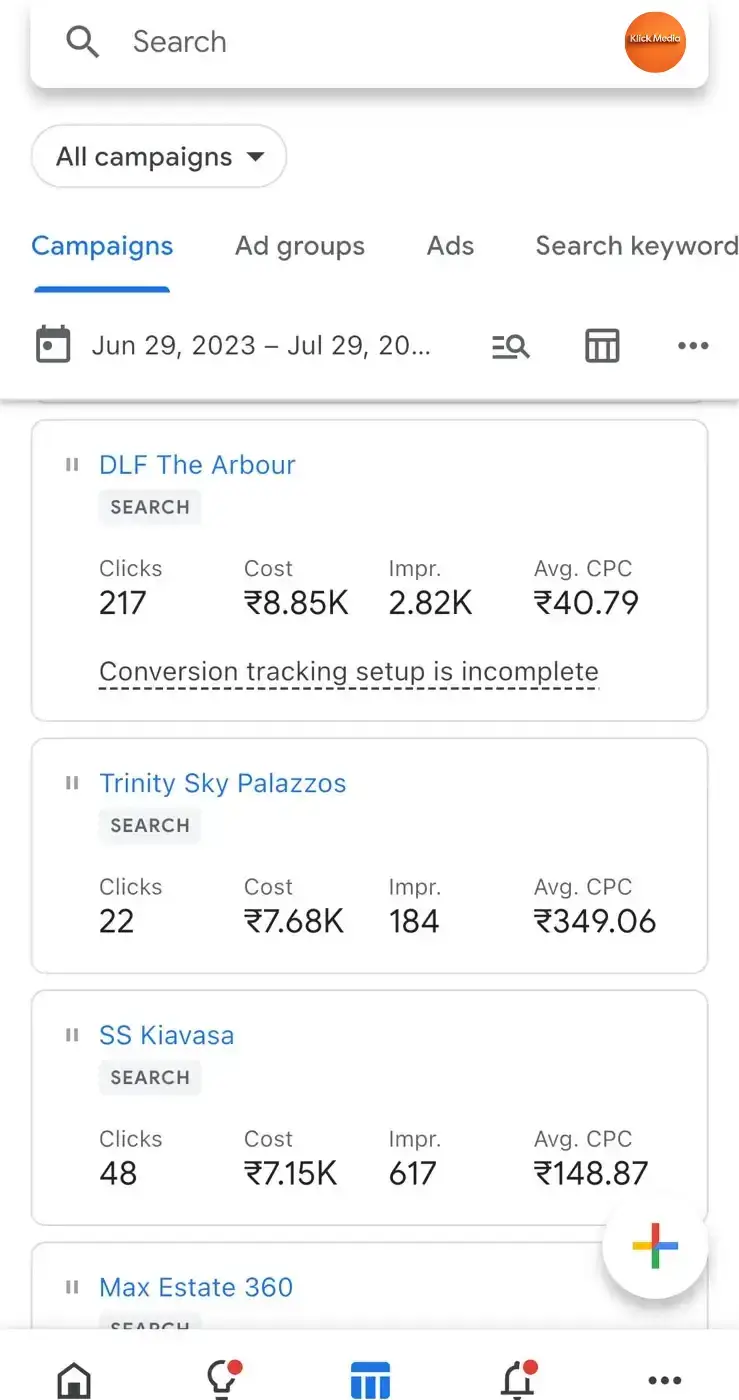Tap the search magnifier icon
739x1400 pixels.
(82, 42)
